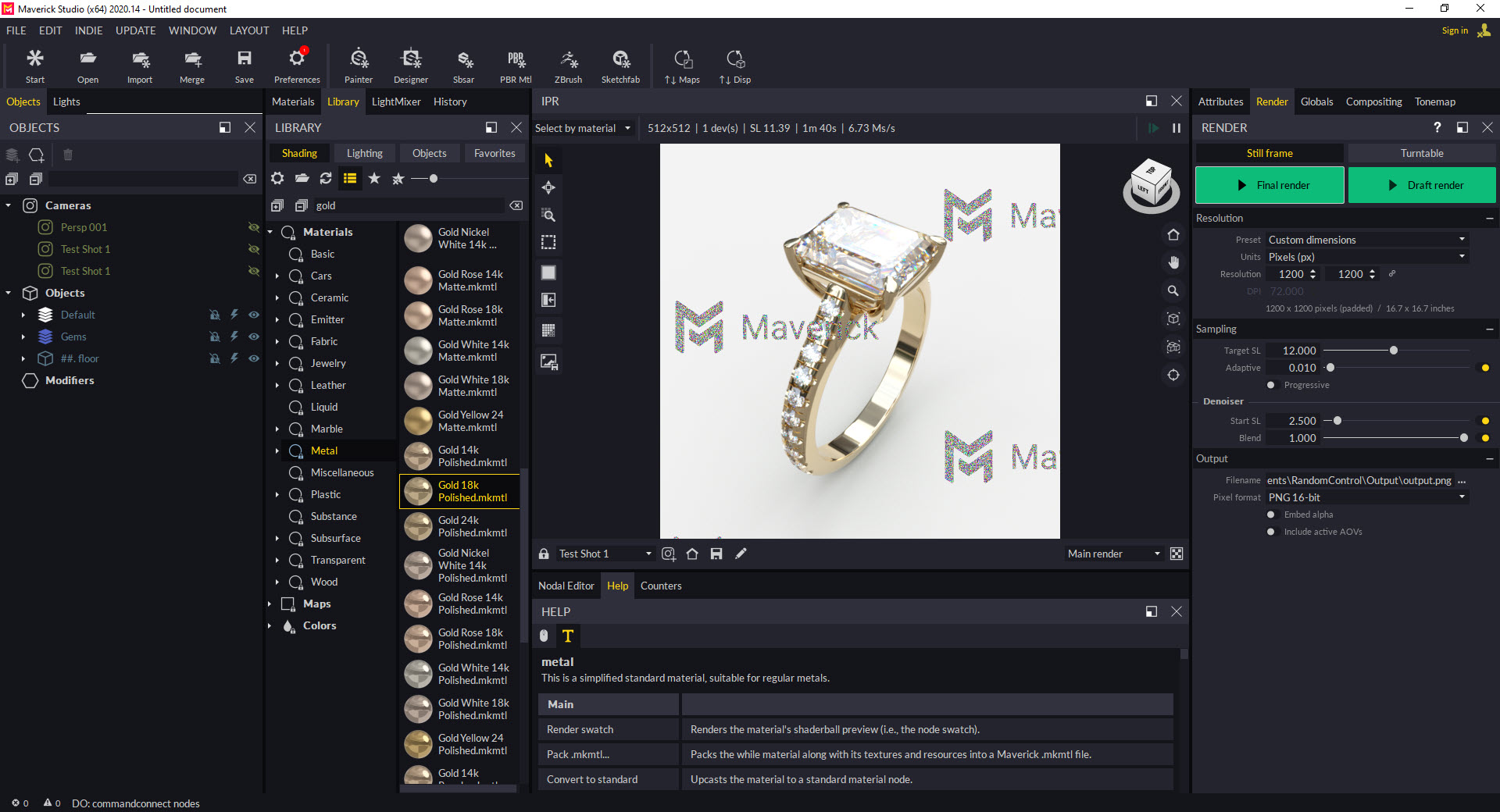Viewport: 1500px width, 812px height.
Task: Select the move gizmo tool in IPR
Action: 548,187
